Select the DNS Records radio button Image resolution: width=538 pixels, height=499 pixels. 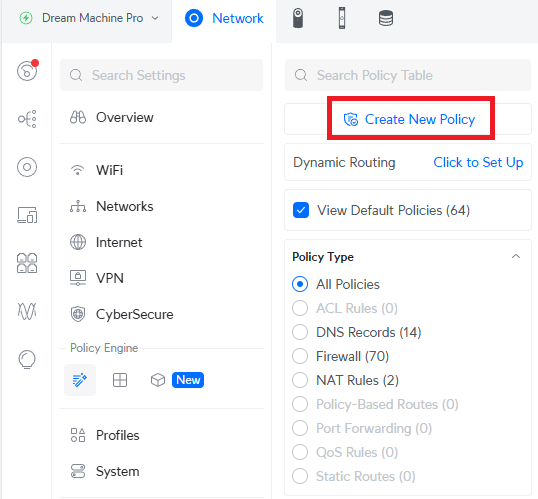pyautogui.click(x=300, y=332)
